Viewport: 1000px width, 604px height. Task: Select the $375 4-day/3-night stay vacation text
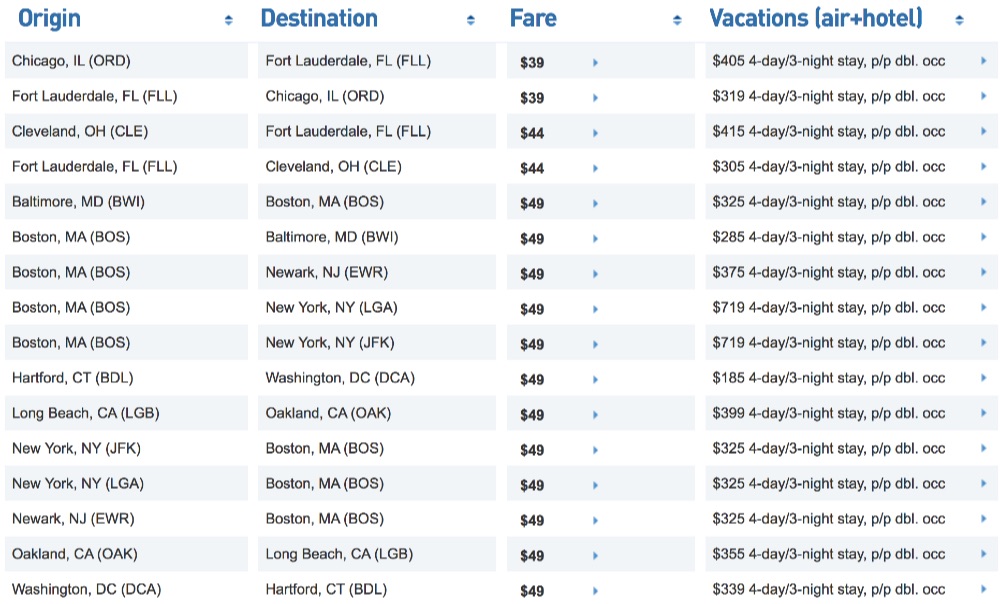[828, 273]
